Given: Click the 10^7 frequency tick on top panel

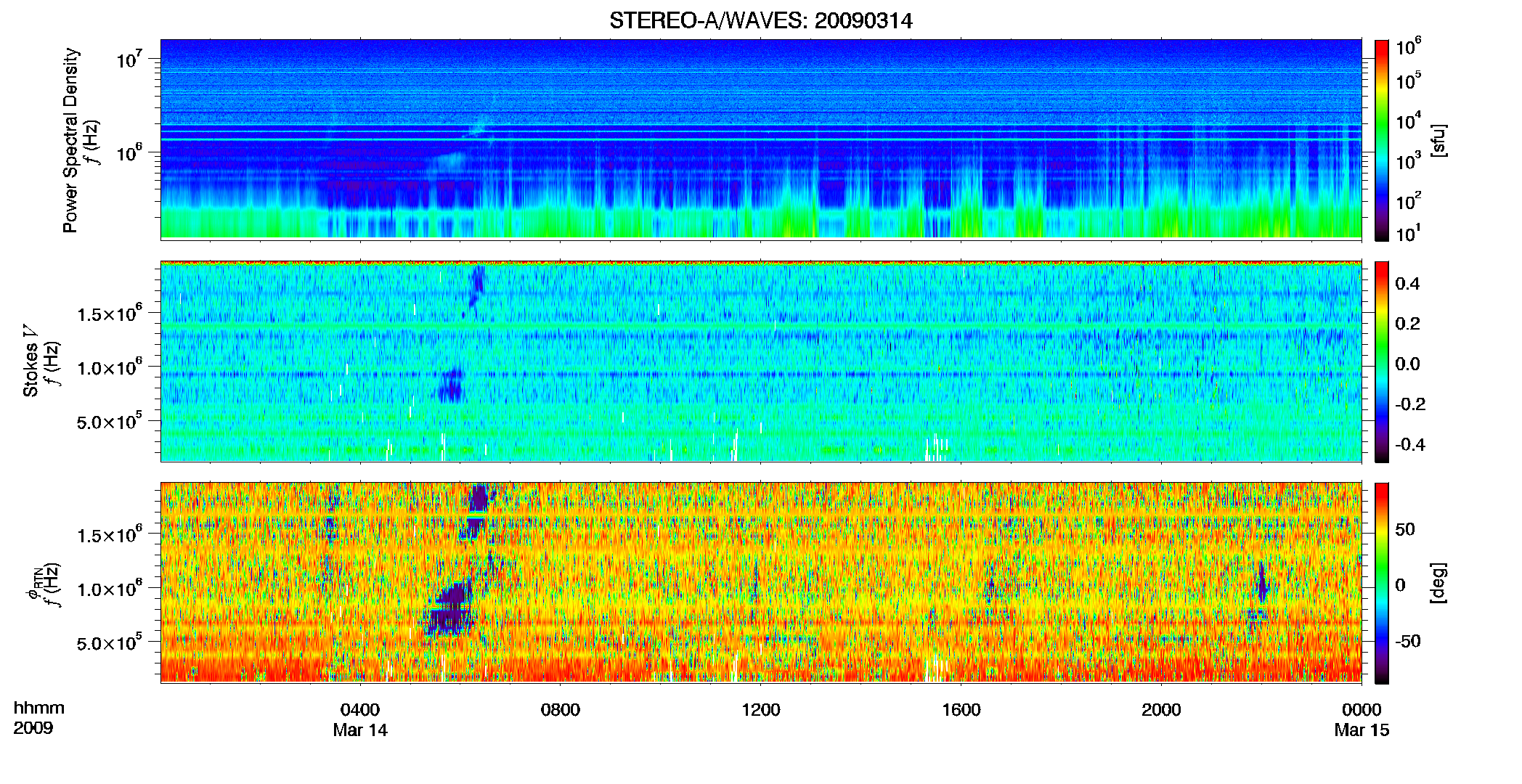Looking at the screenshot, I should (129, 58).
